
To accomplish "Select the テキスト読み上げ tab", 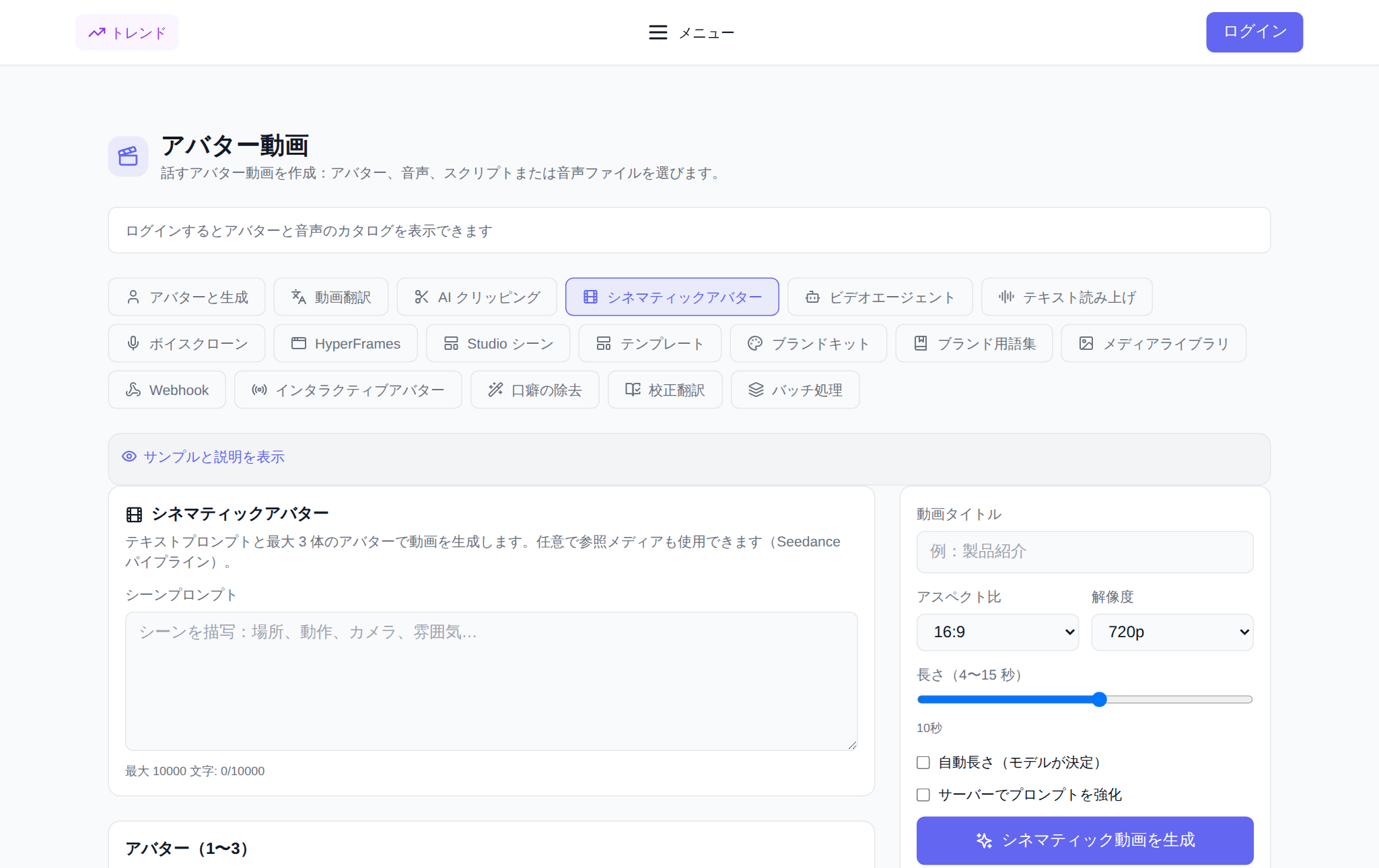I will click(x=1067, y=297).
